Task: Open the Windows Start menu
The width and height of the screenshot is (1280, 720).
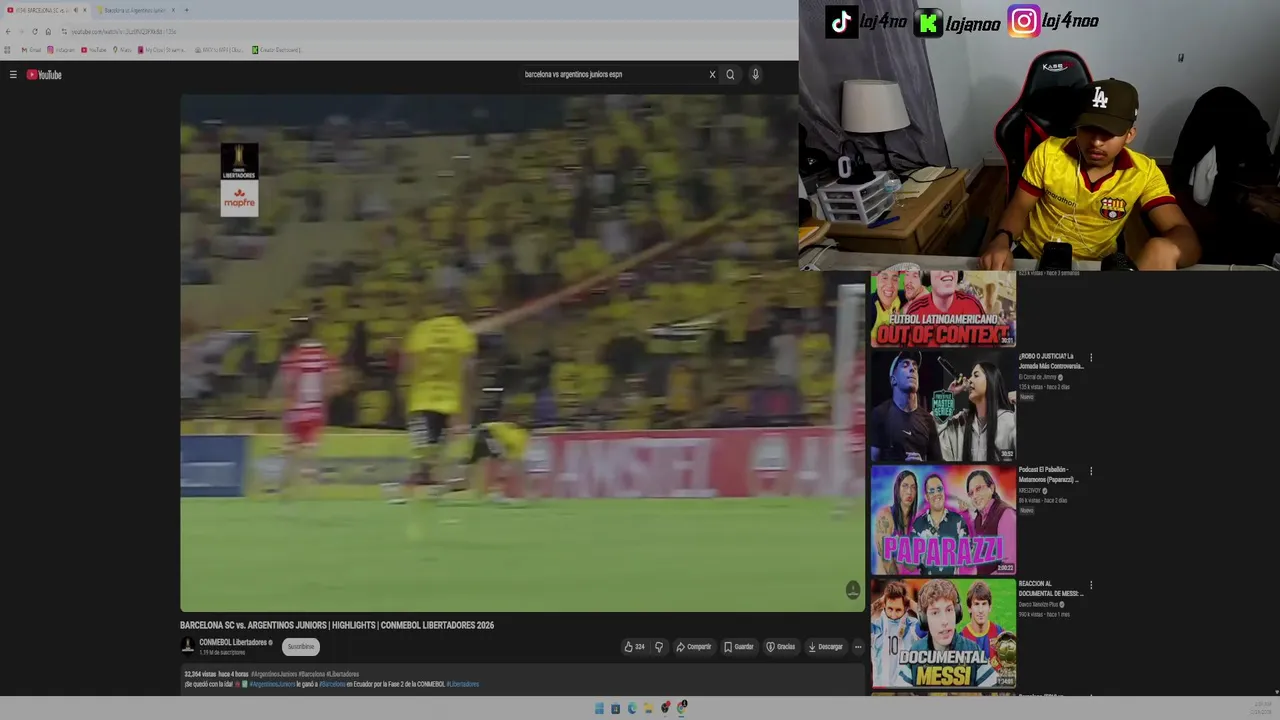Action: point(599,708)
